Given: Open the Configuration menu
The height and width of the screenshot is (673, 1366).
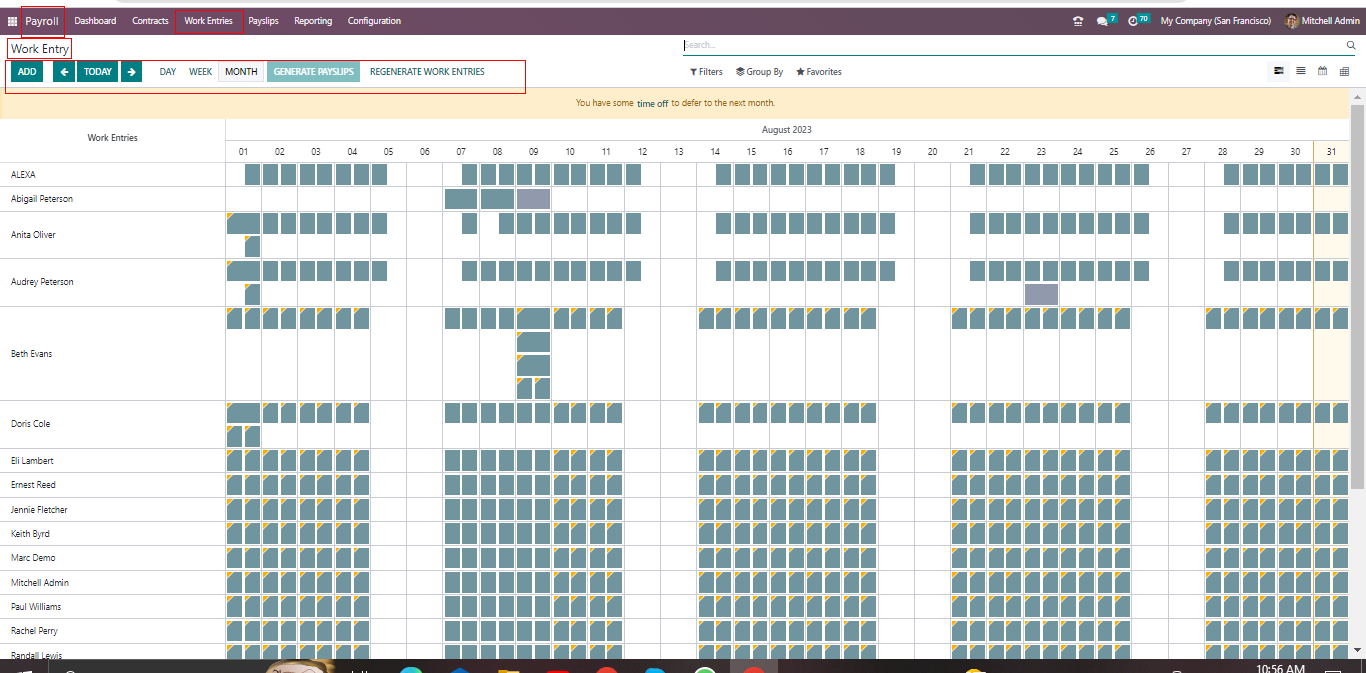Looking at the screenshot, I should coord(374,21).
